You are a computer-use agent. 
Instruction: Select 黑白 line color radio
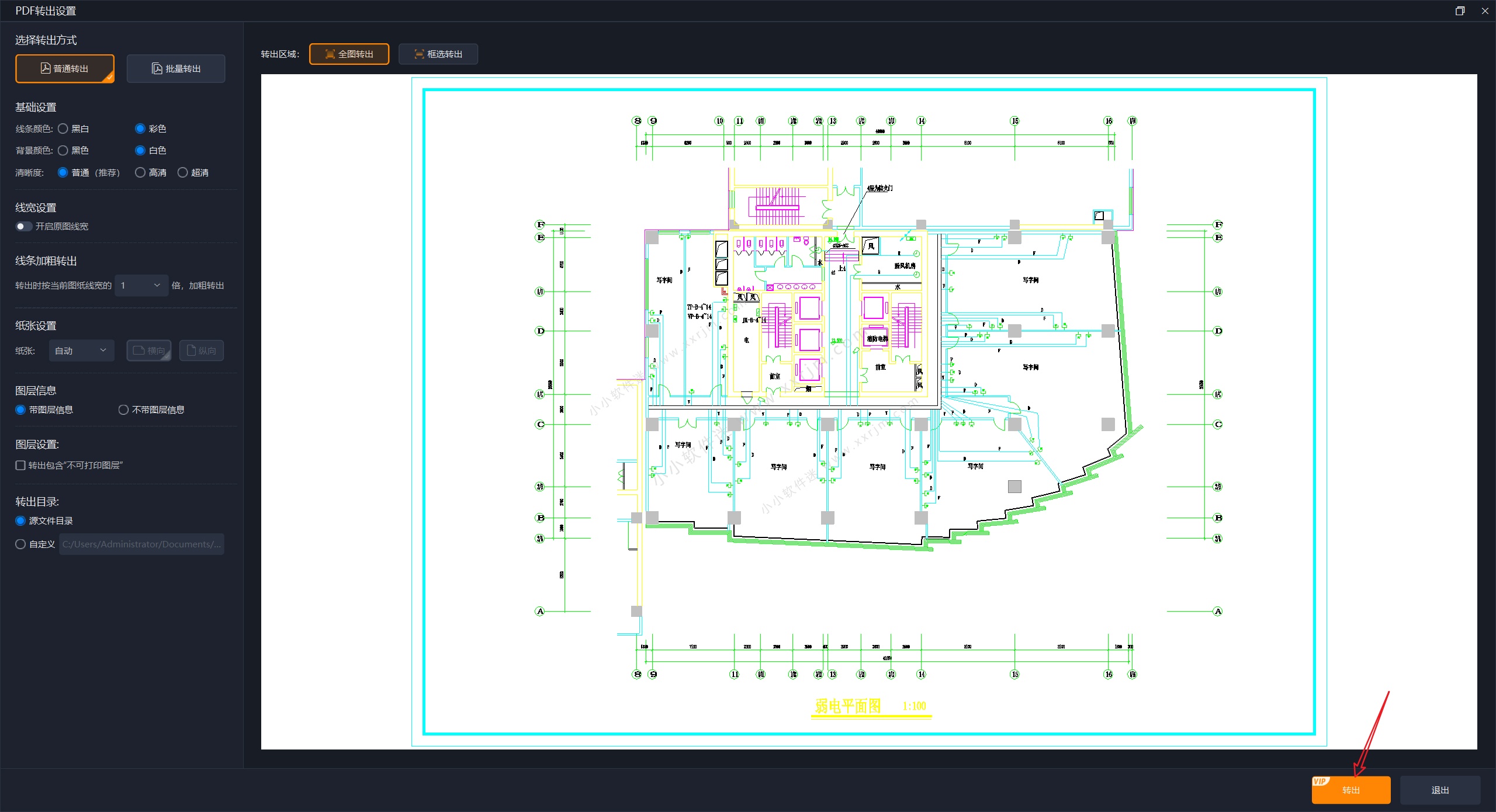pyautogui.click(x=63, y=129)
